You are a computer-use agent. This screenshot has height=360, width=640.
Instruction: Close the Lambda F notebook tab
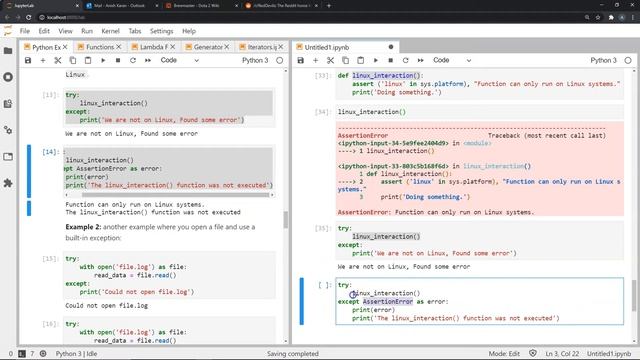pos(173,47)
